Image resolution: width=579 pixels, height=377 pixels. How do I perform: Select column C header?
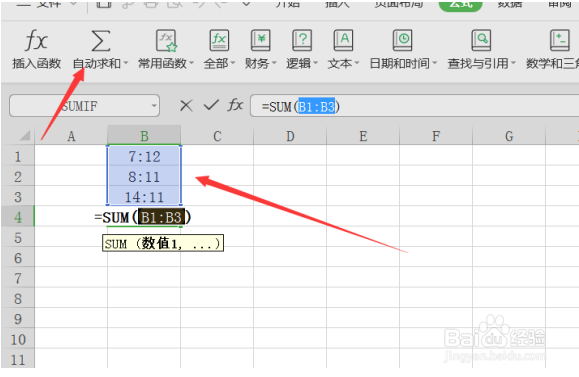point(217,136)
